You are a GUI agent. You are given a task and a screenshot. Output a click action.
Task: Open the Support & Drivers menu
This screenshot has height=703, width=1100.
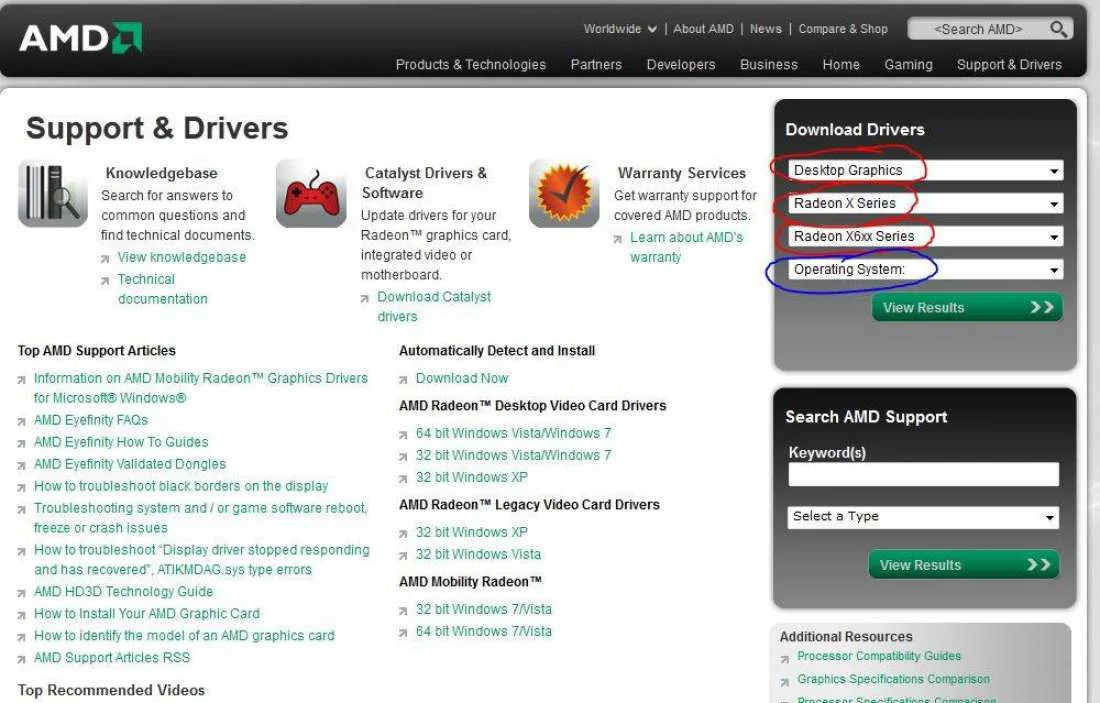[1010, 65]
